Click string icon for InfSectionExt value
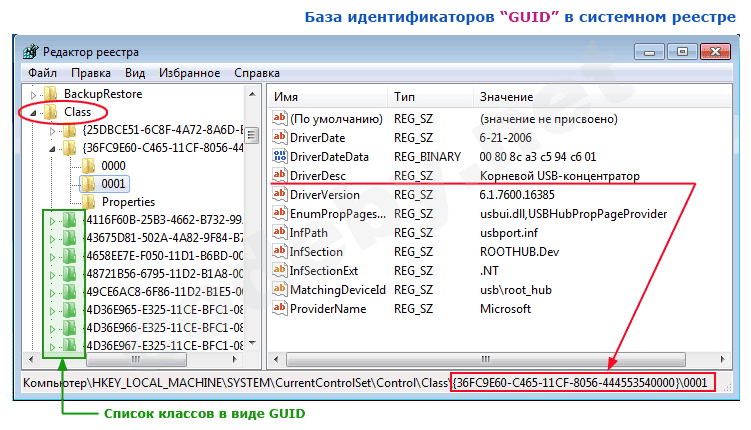The width and height of the screenshot is (751, 430). pos(280,270)
